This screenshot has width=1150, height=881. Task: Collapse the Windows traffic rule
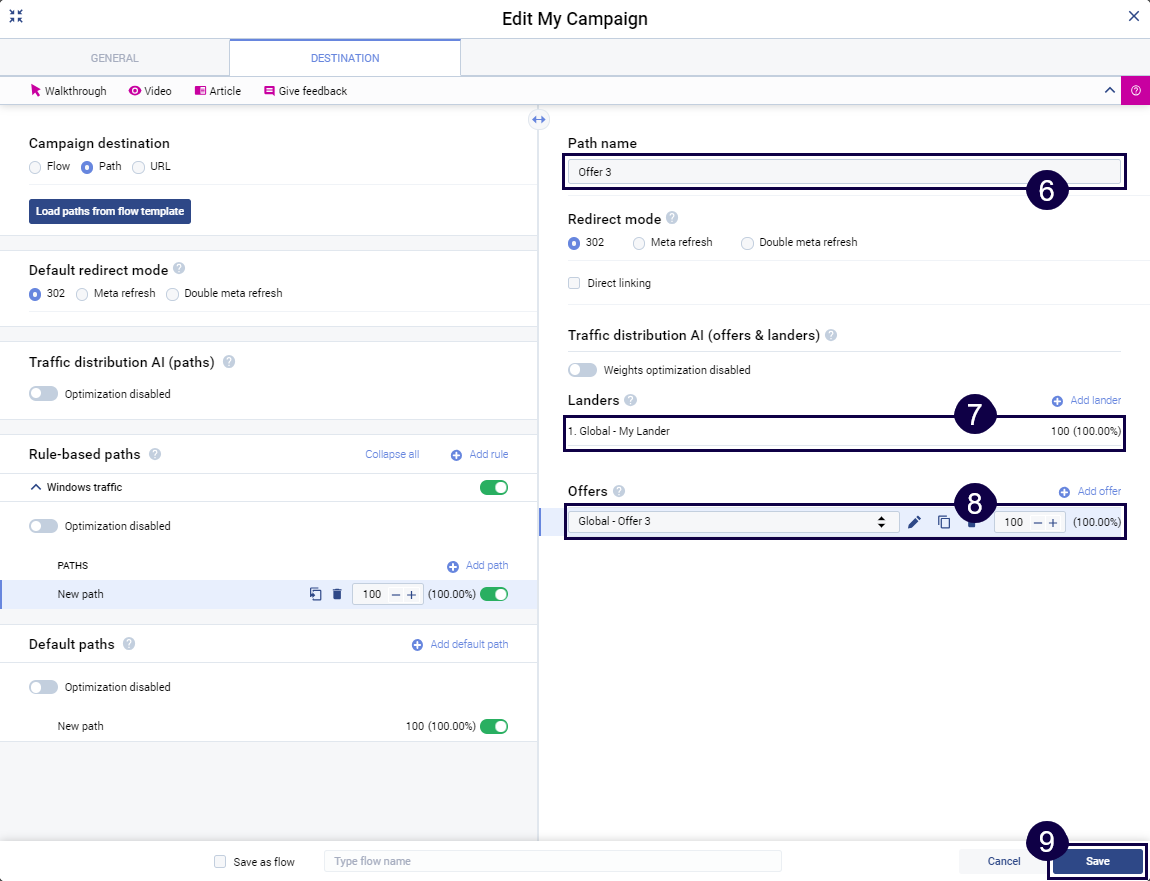(36, 487)
